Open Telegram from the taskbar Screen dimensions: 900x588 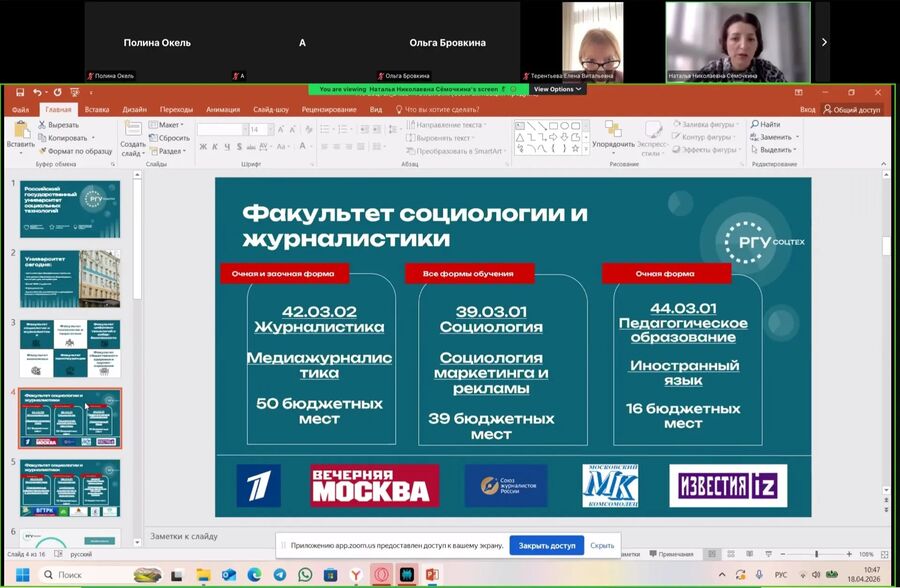point(279,575)
